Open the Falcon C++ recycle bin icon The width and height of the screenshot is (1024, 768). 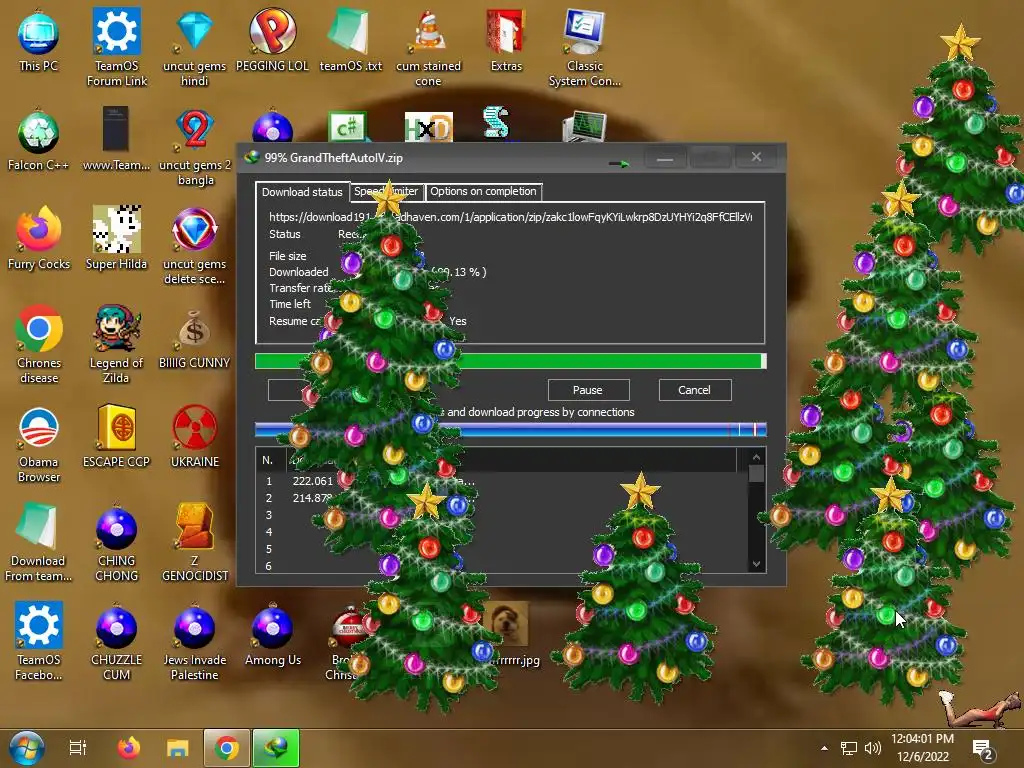coord(39,140)
